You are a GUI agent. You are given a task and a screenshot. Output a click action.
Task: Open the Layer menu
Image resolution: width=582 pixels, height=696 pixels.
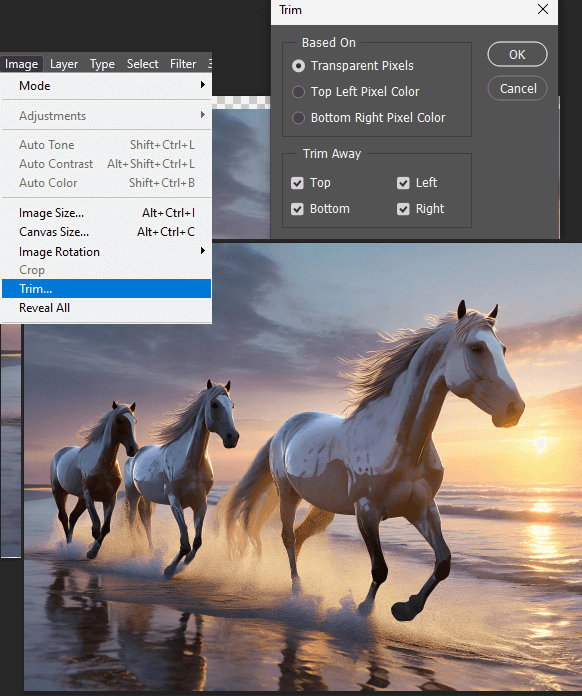64,64
